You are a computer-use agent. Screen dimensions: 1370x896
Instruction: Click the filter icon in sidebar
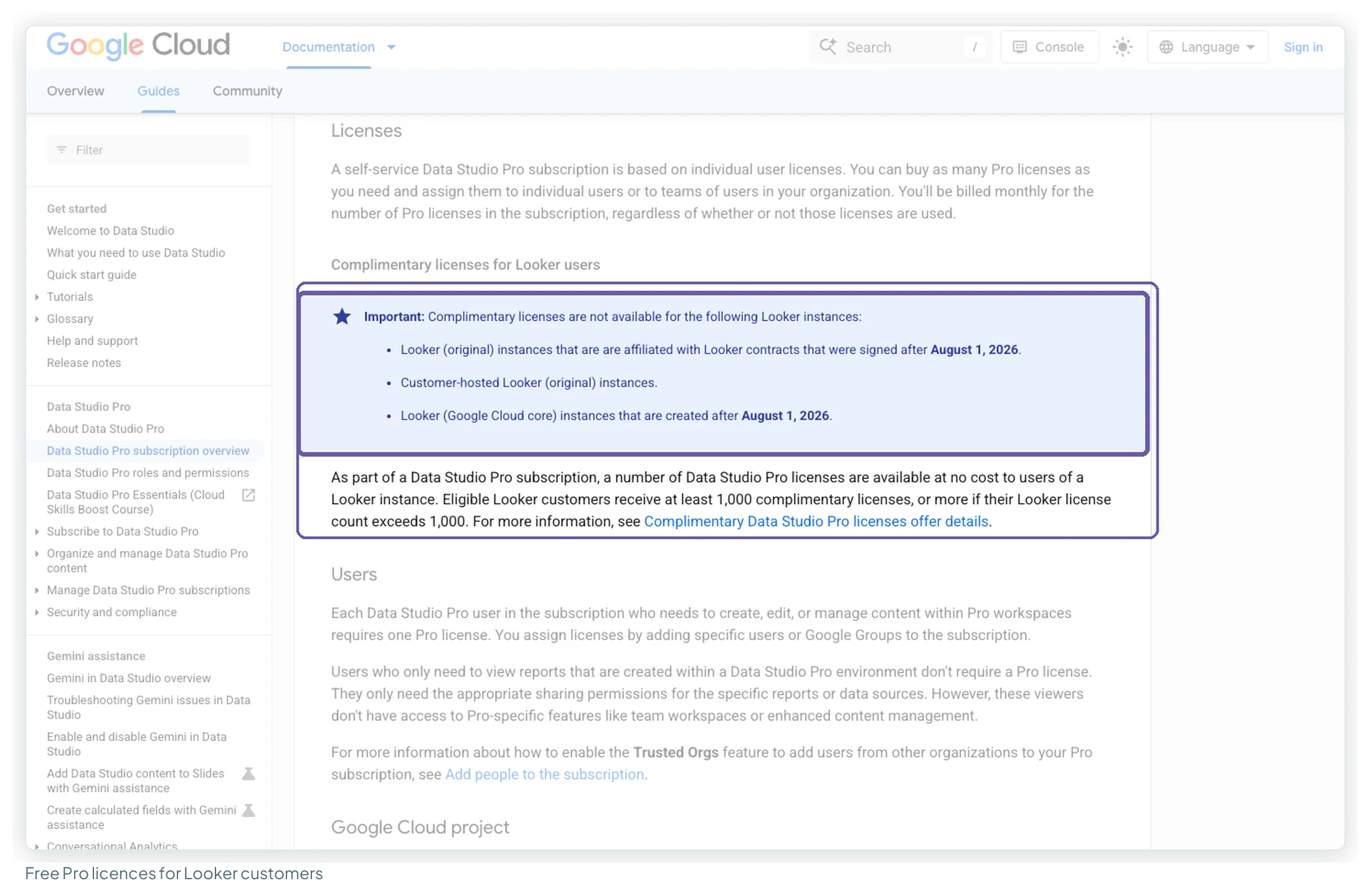click(62, 150)
